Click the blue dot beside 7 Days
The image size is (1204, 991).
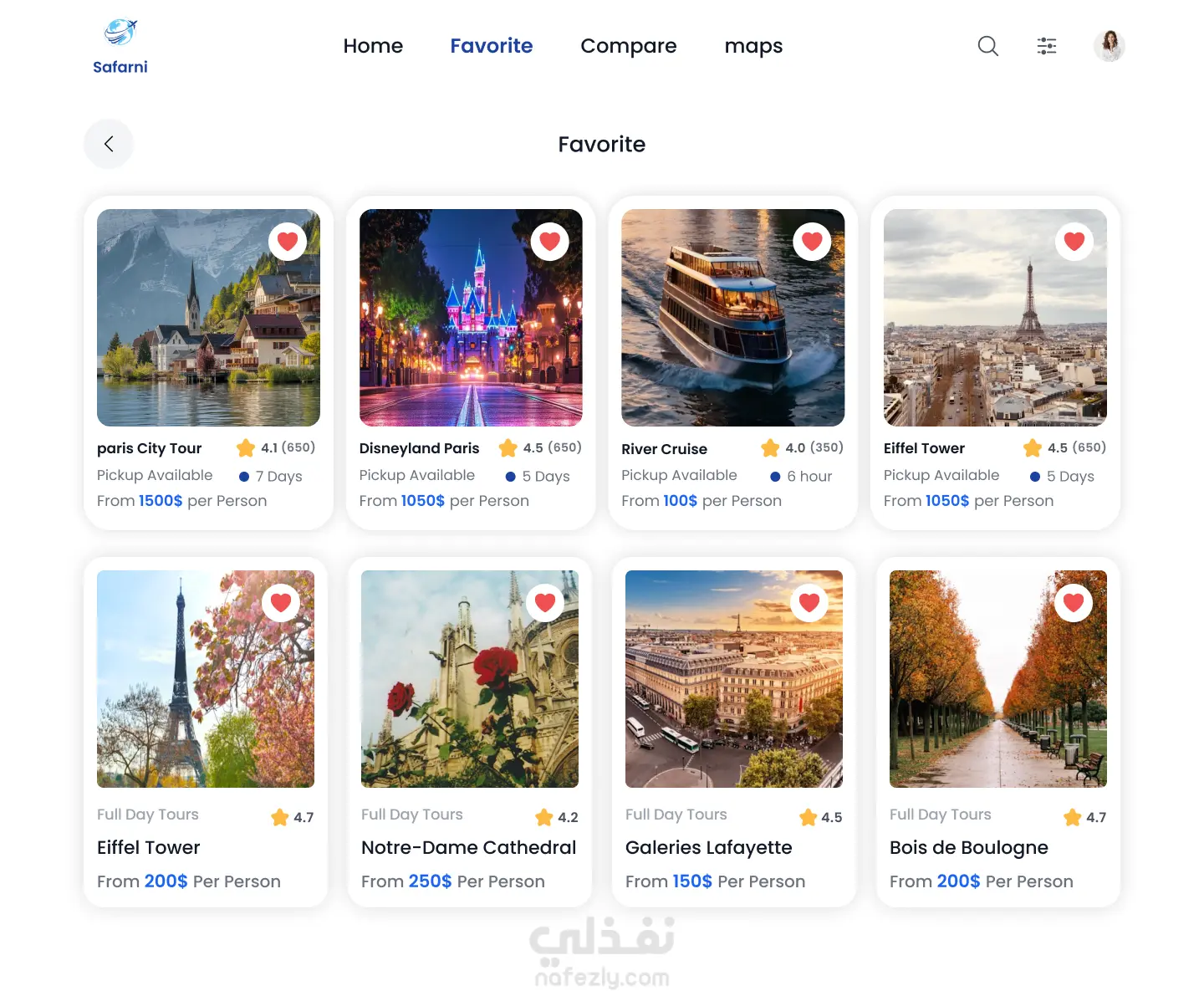coord(244,477)
